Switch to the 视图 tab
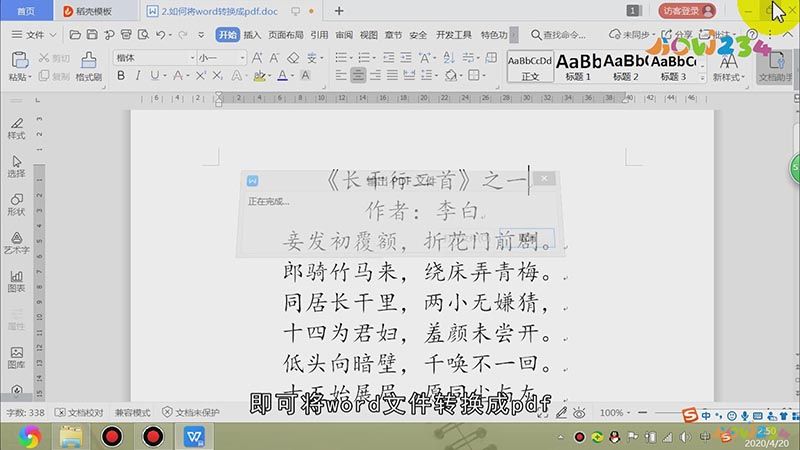The height and width of the screenshot is (450, 800). click(368, 35)
